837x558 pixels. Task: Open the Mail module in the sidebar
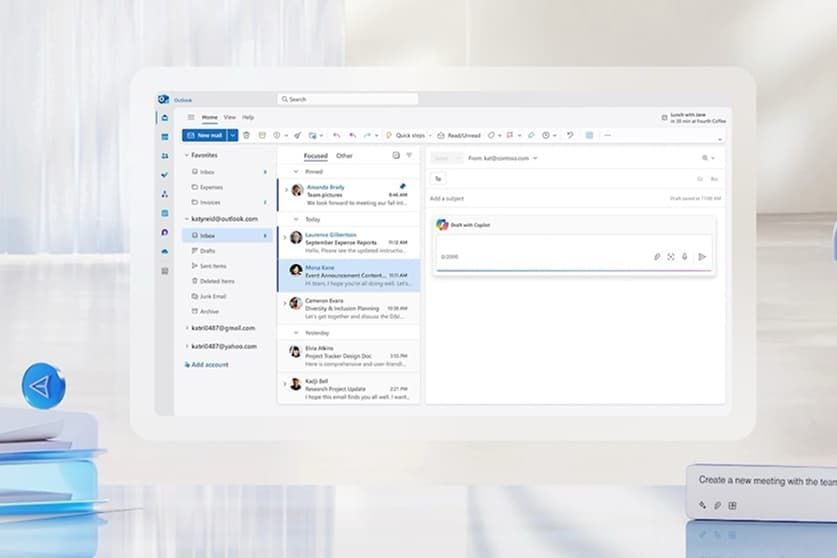pyautogui.click(x=164, y=117)
